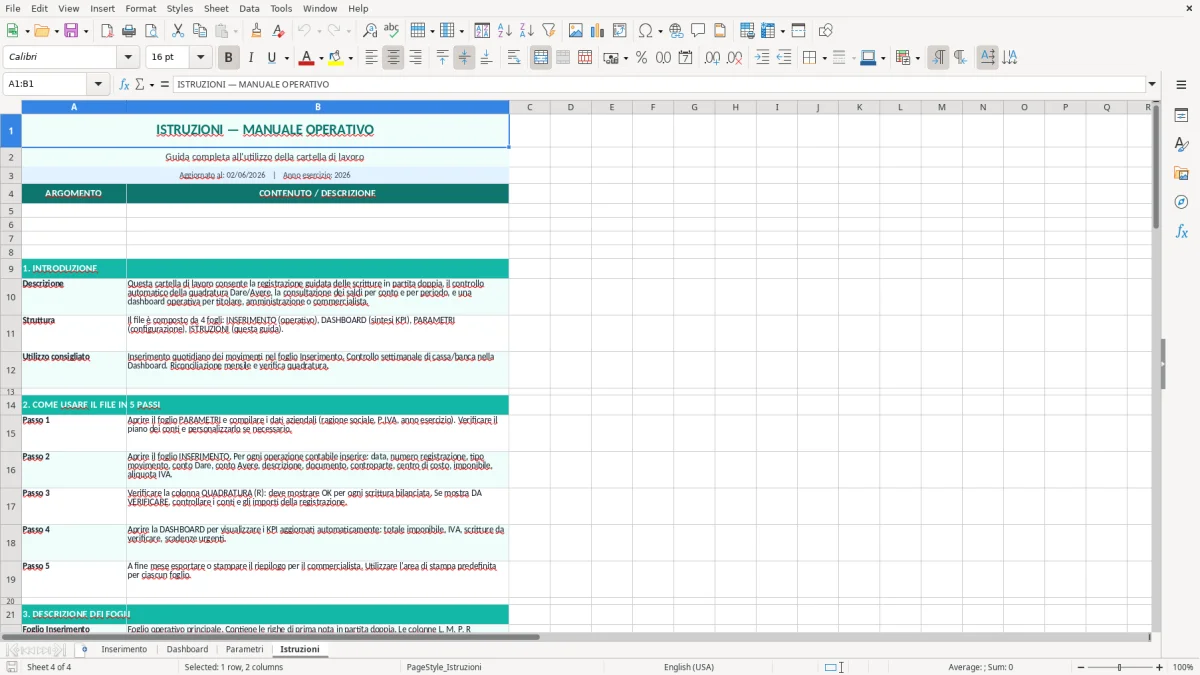Toggle Wrap Text
Screen dimensions: 1200x675
(514, 58)
